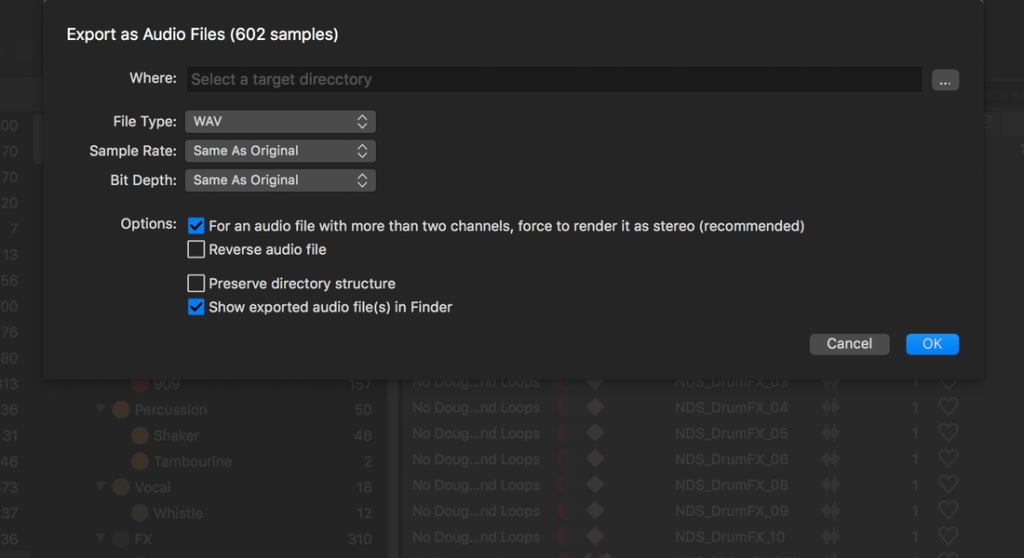
Task: Open the Bit Depth dropdown
Action: [280, 180]
